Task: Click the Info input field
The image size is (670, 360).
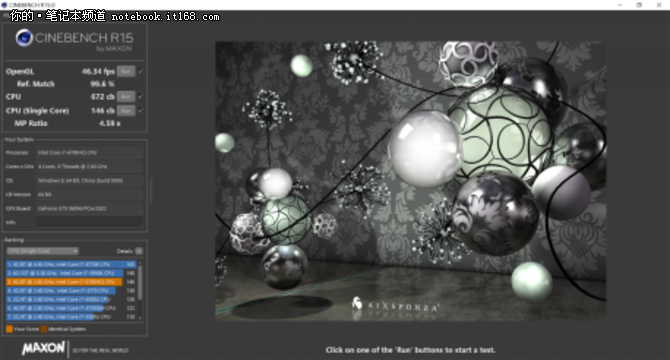Action: [89, 222]
